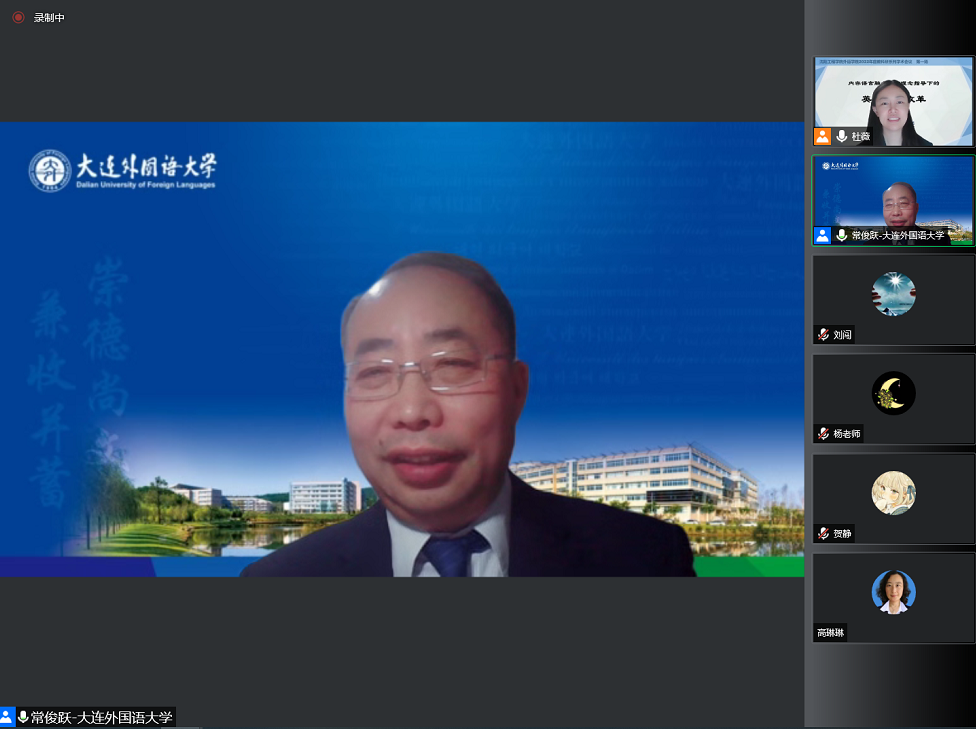Click the microphone icon in main speaker name bar
Image resolution: width=976 pixels, height=729 pixels.
pos(23,717)
